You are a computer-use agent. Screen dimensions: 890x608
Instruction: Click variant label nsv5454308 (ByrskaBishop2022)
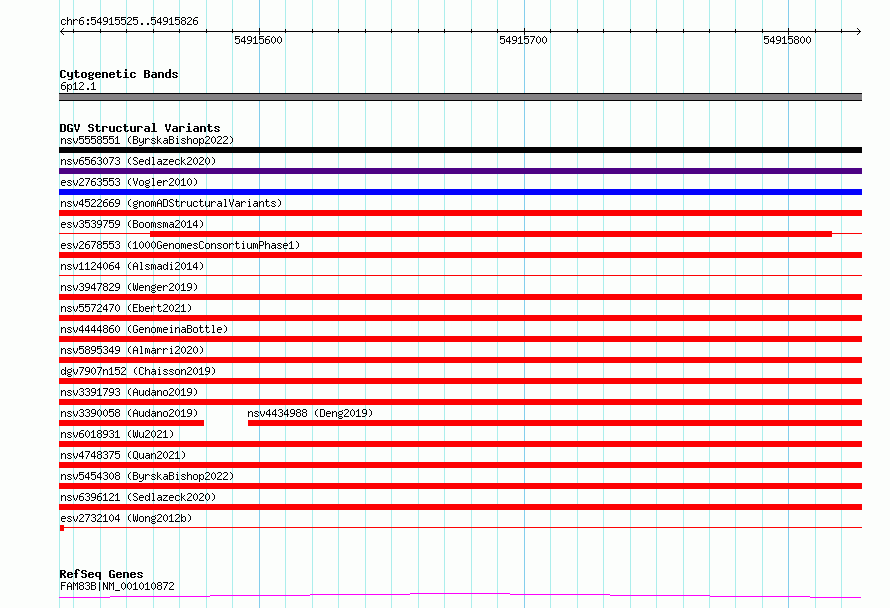147,476
